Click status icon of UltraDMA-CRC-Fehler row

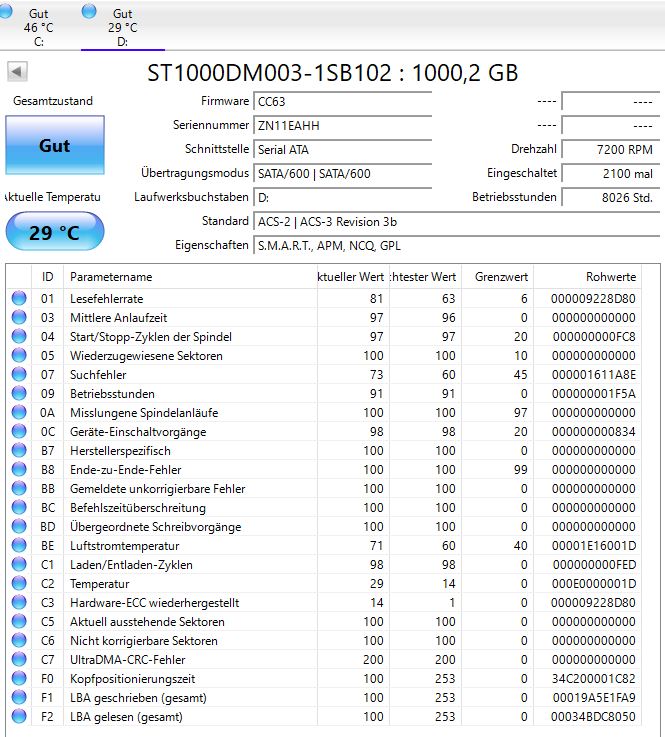[19, 659]
